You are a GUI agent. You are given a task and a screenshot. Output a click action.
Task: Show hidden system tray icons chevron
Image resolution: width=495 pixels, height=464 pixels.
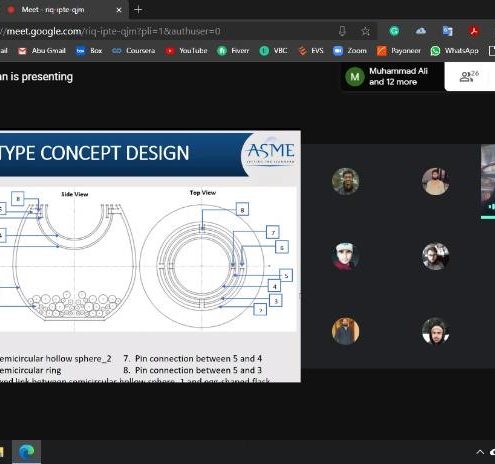[x=480, y=452]
